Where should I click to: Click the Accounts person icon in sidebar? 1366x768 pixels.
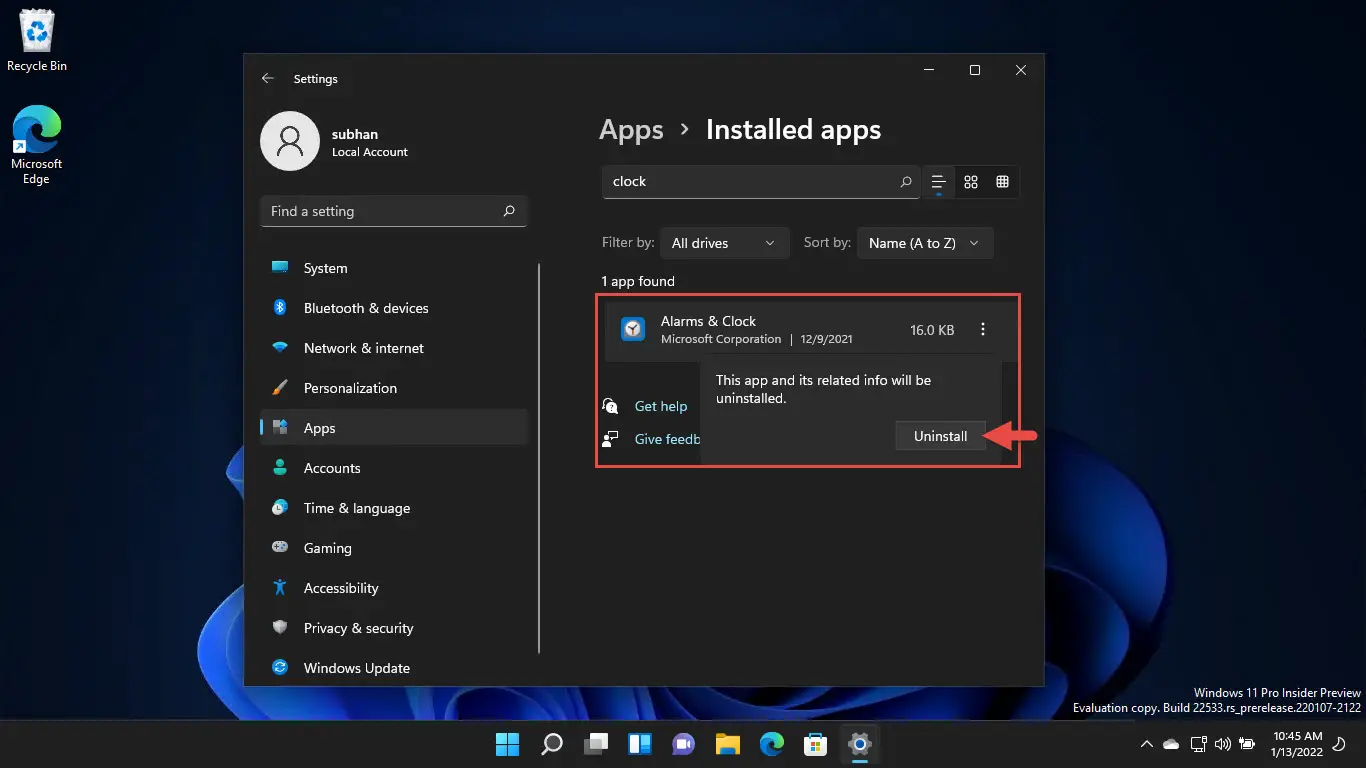(281, 468)
